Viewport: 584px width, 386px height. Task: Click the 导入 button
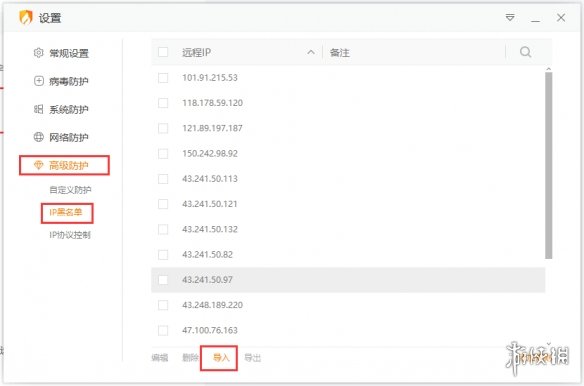pyautogui.click(x=221, y=358)
